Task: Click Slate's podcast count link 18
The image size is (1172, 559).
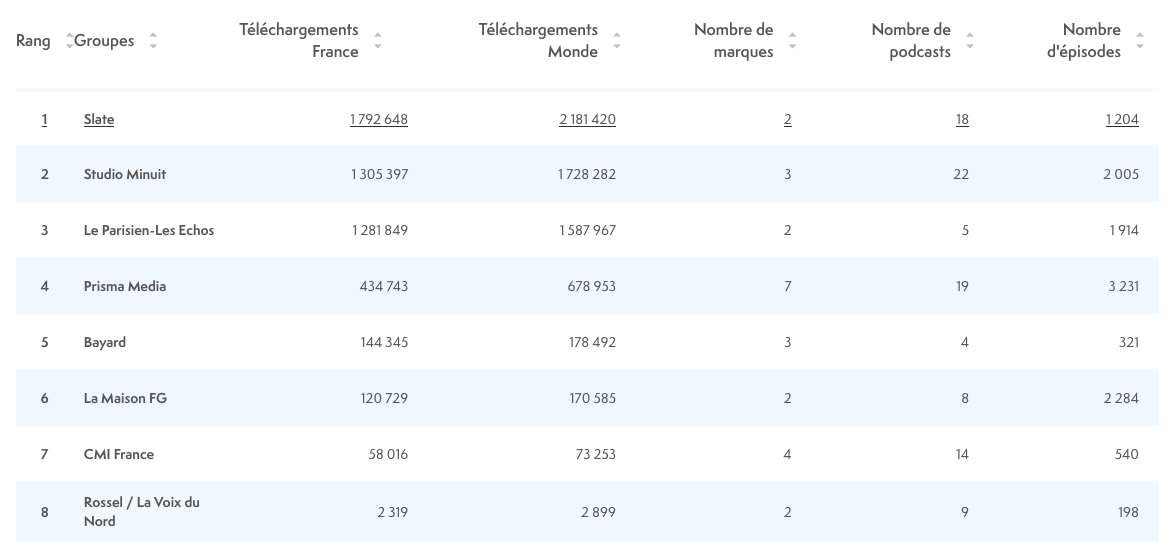Action: [962, 119]
